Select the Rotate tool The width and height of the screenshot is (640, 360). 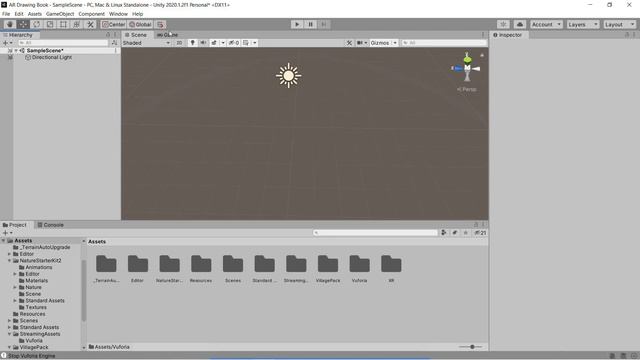pos(36,24)
